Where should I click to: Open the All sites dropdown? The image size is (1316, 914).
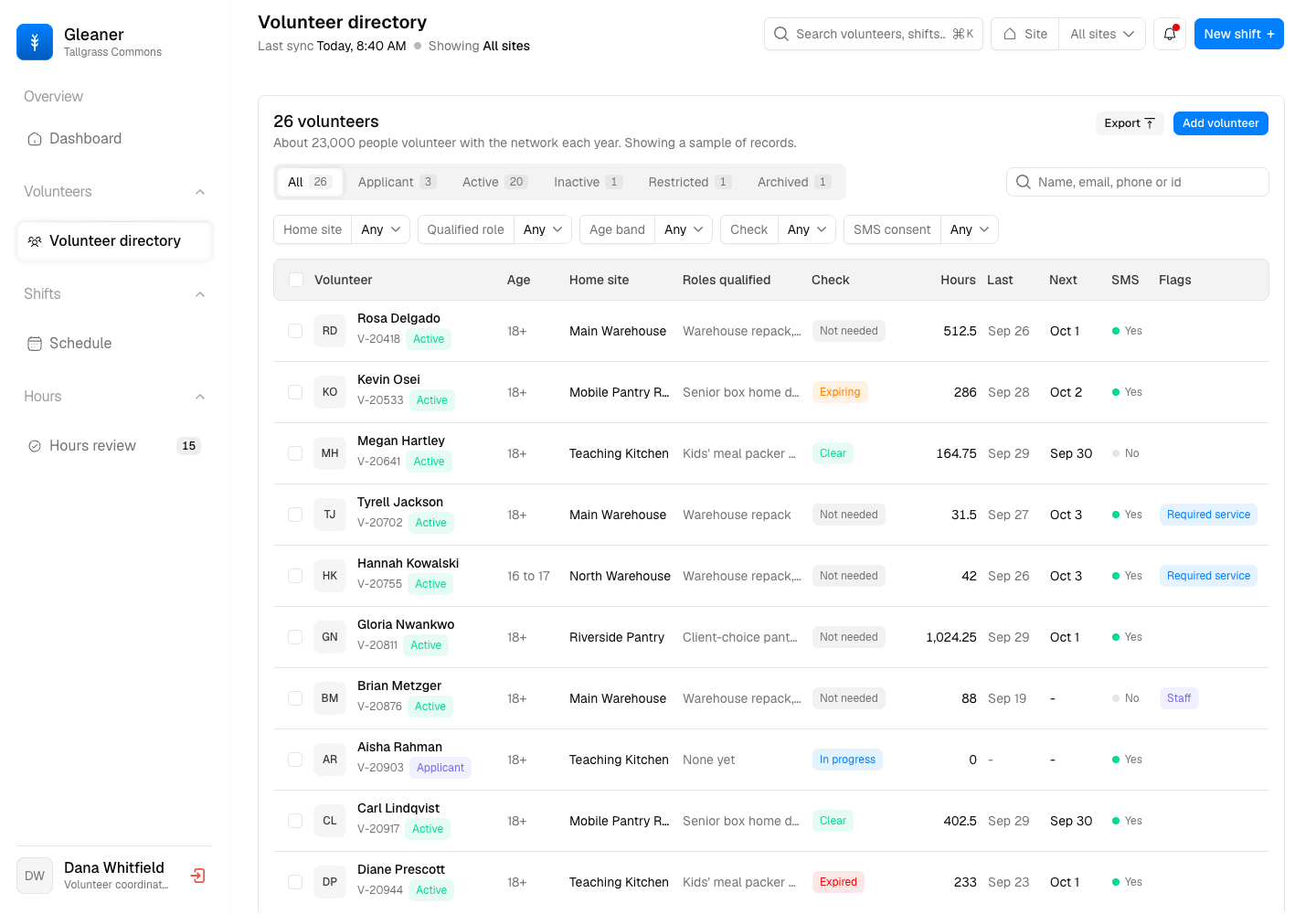(1102, 34)
